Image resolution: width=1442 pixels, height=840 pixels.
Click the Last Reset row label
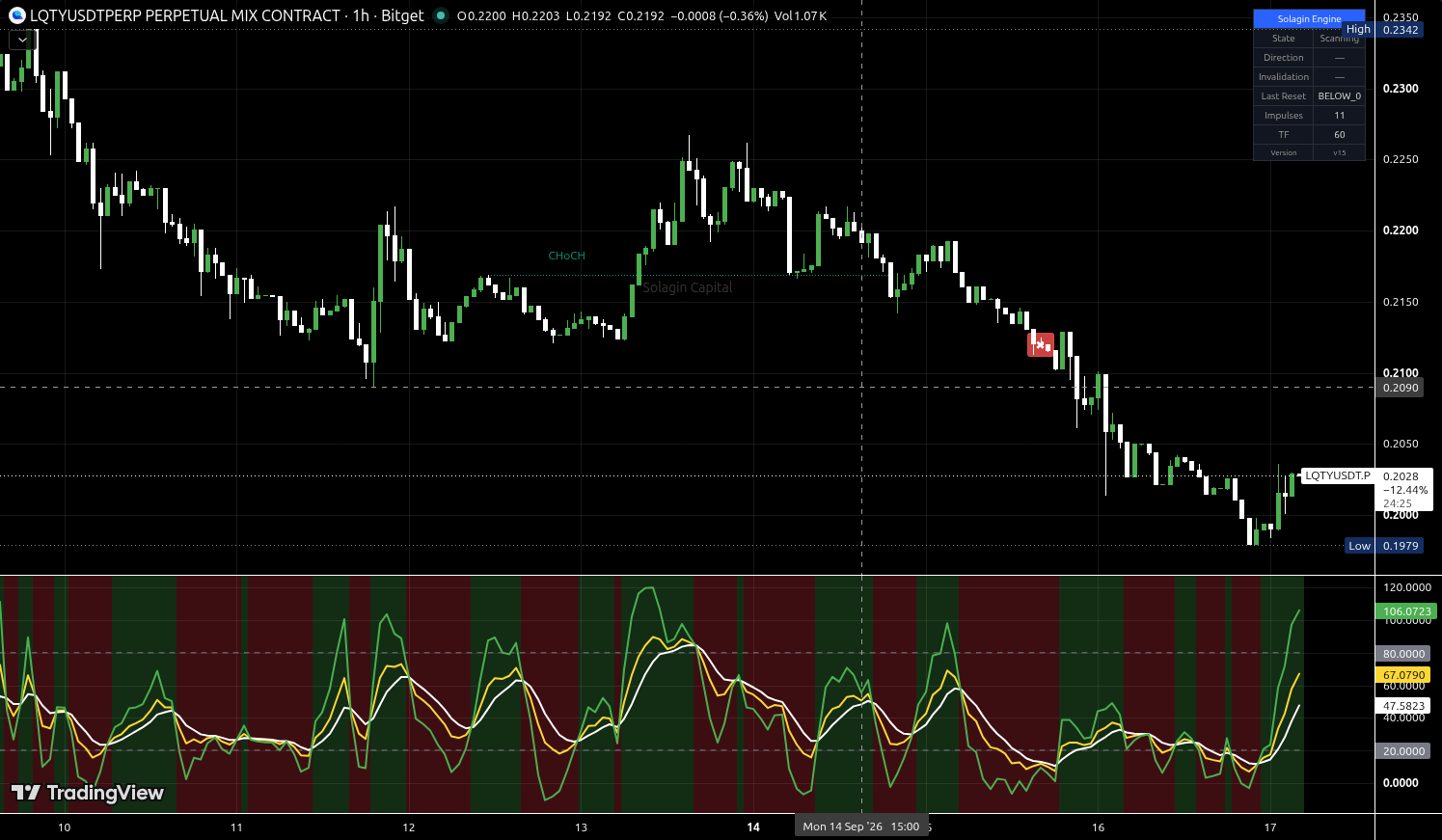pos(1284,96)
